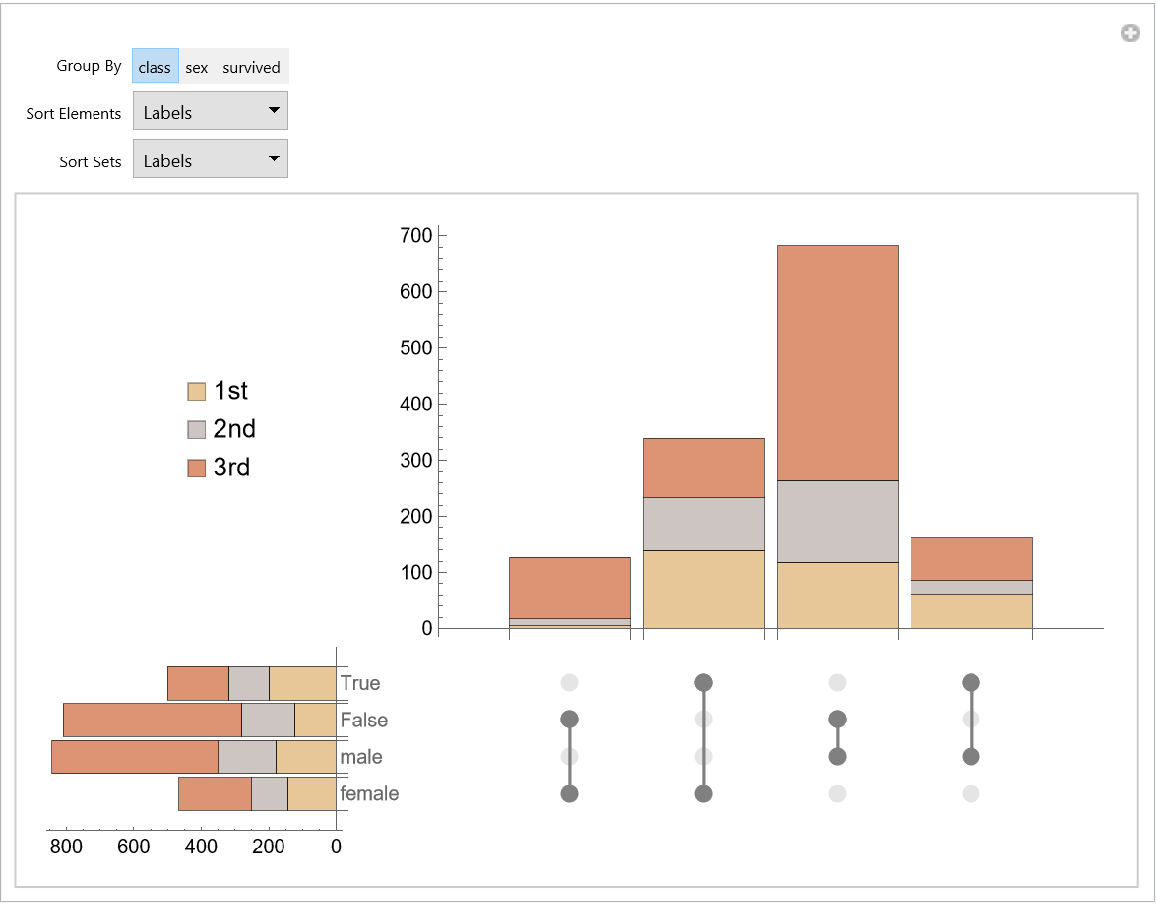
Task: Select the 'class' Group By option
Action: [155, 67]
